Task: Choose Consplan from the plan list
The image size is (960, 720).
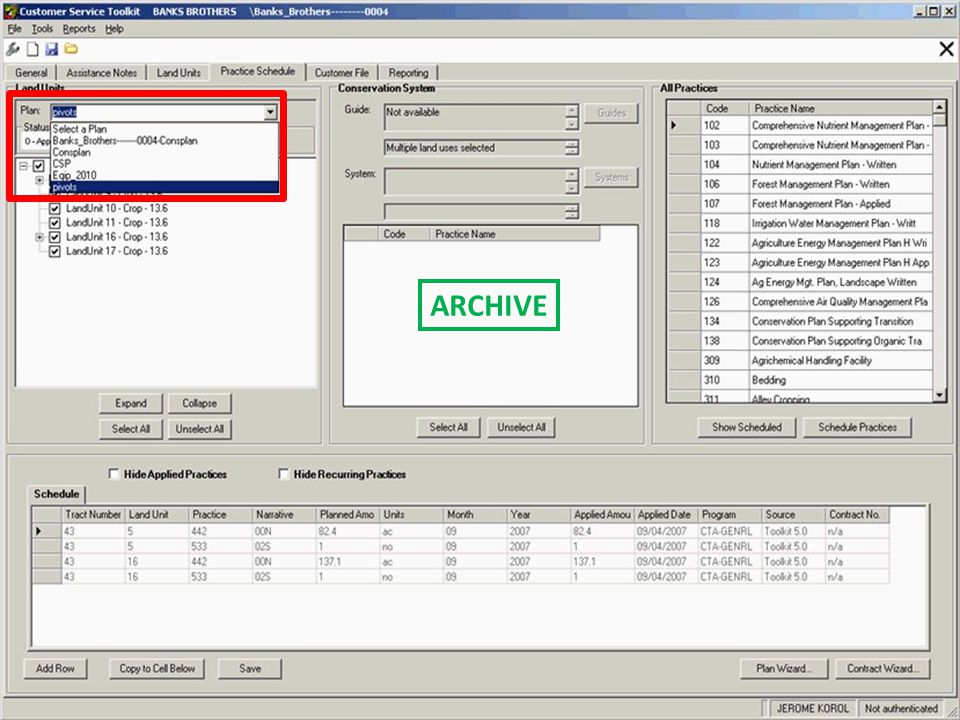Action: (164, 152)
